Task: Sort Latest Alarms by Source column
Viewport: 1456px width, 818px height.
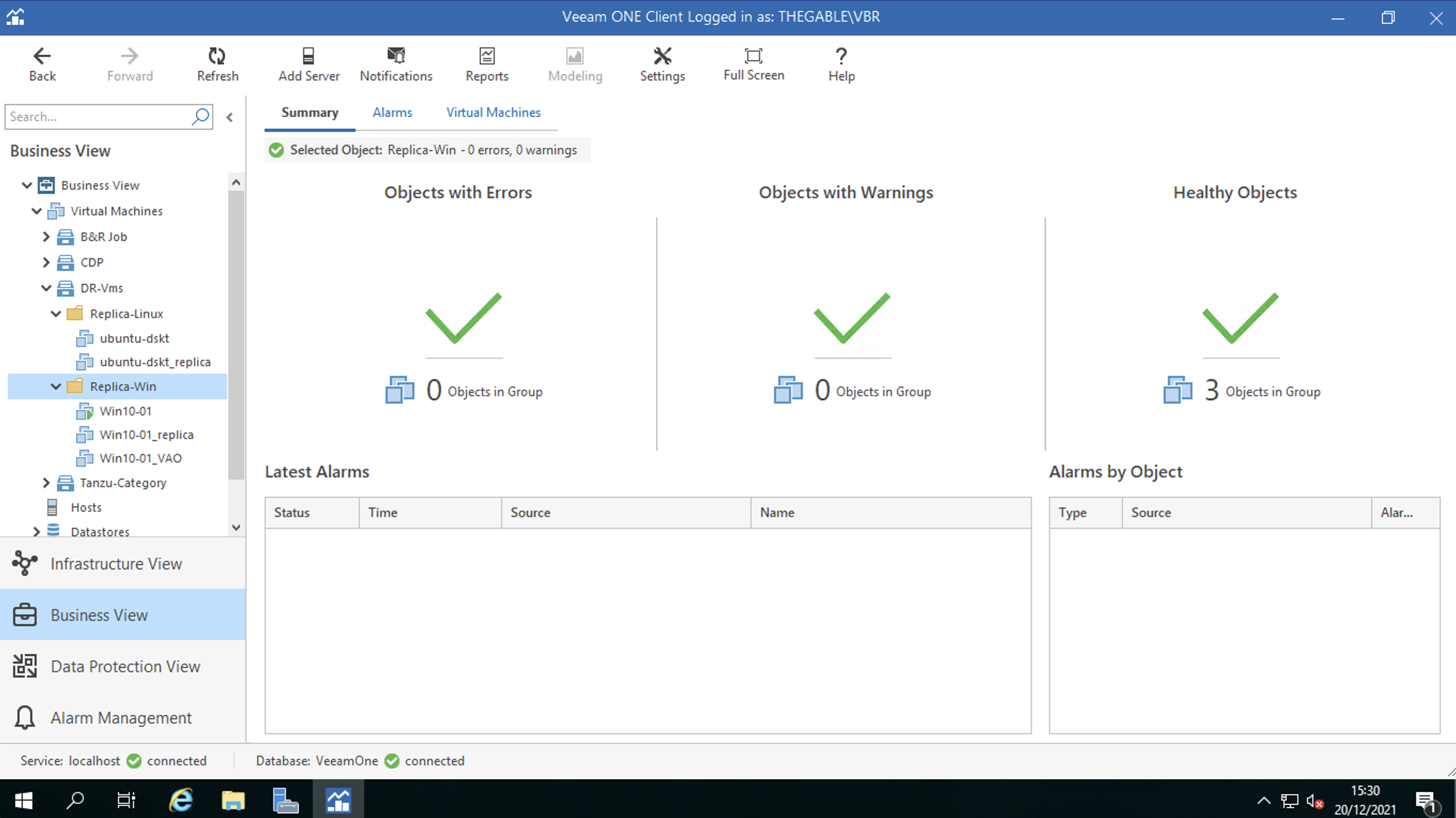Action: point(626,512)
